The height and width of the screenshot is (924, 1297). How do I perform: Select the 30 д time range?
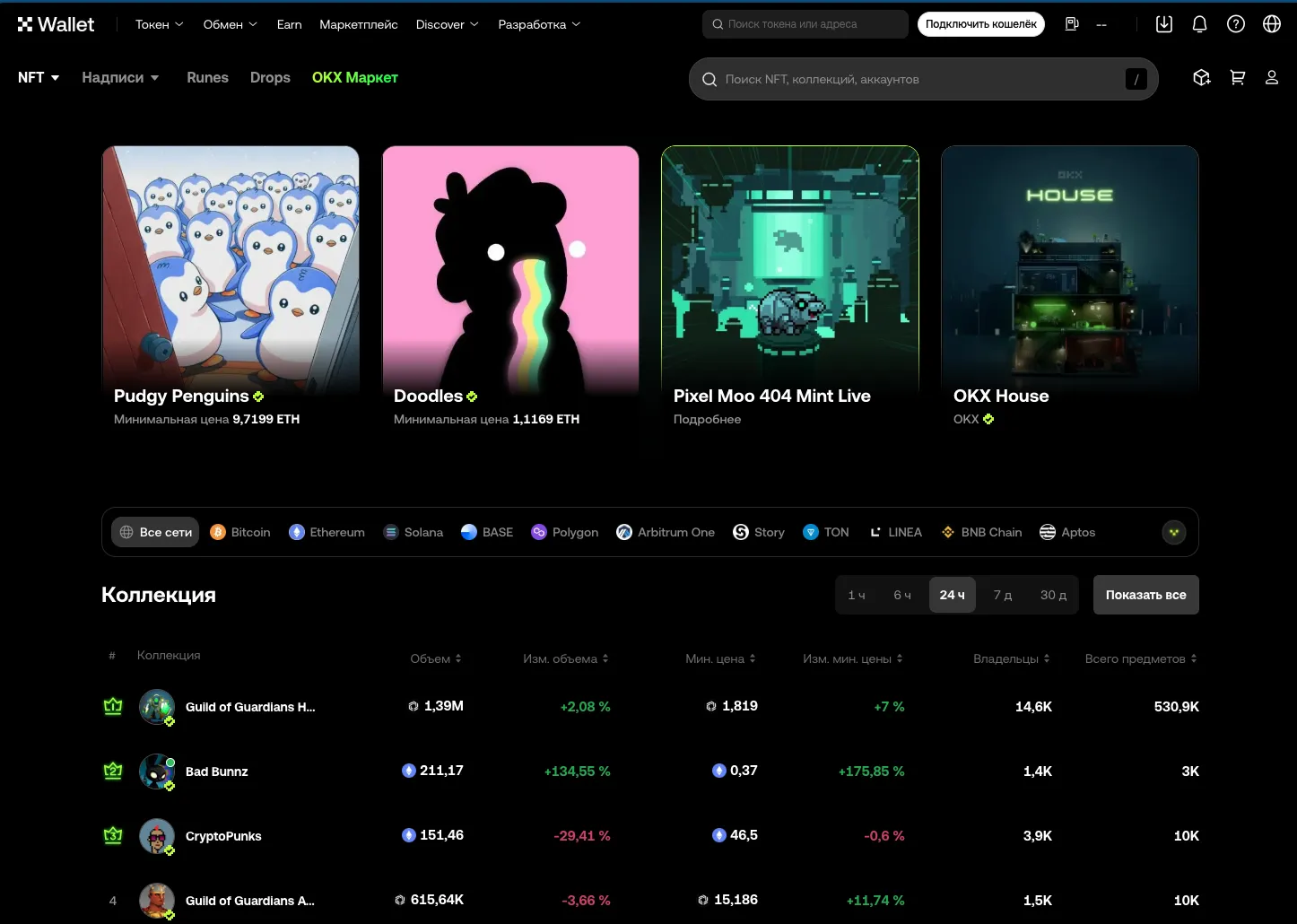pos(1054,595)
